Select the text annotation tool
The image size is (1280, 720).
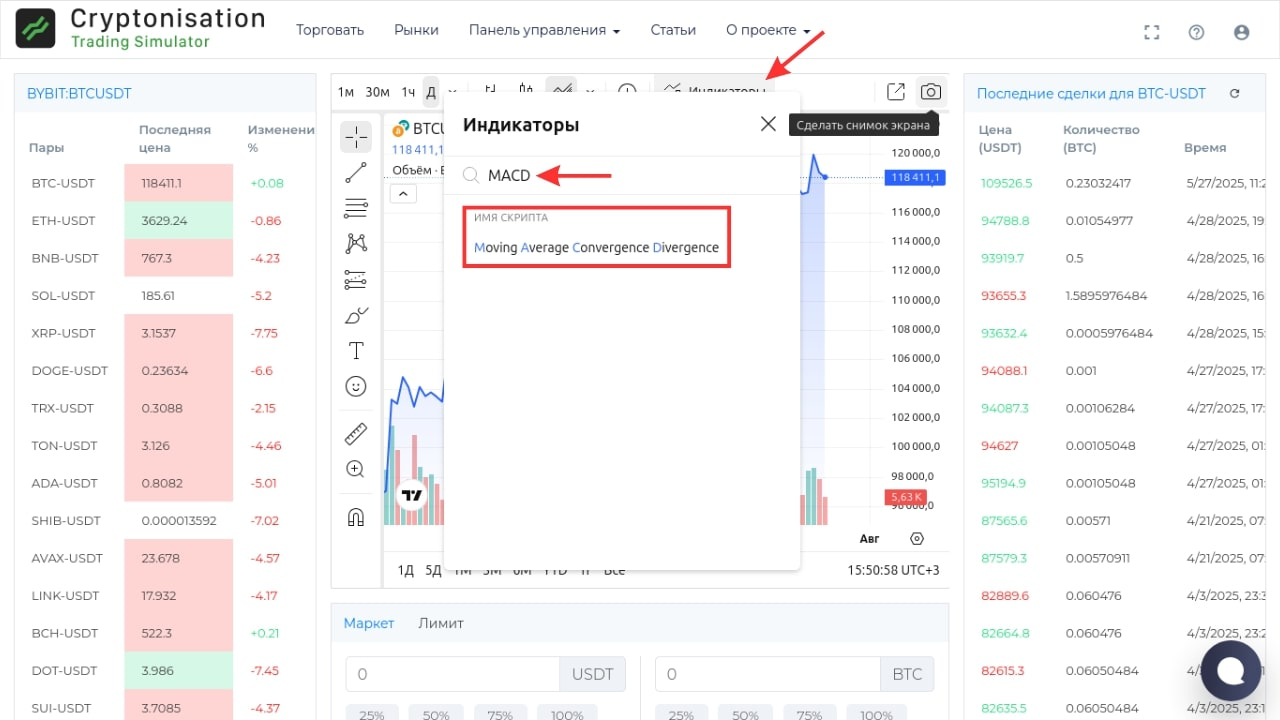(356, 351)
